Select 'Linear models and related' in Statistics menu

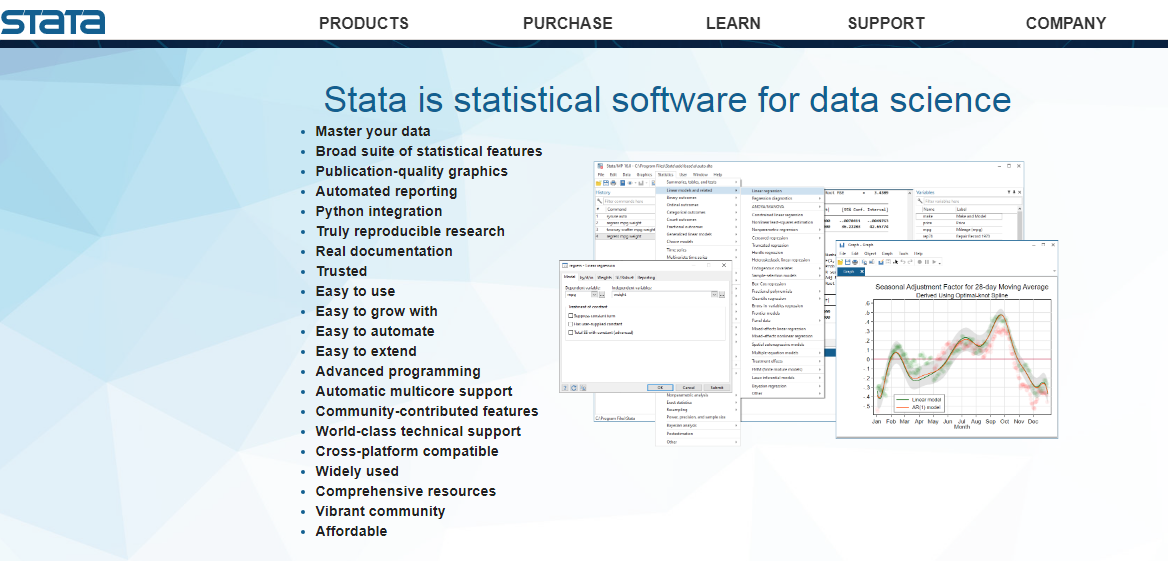coord(699,190)
